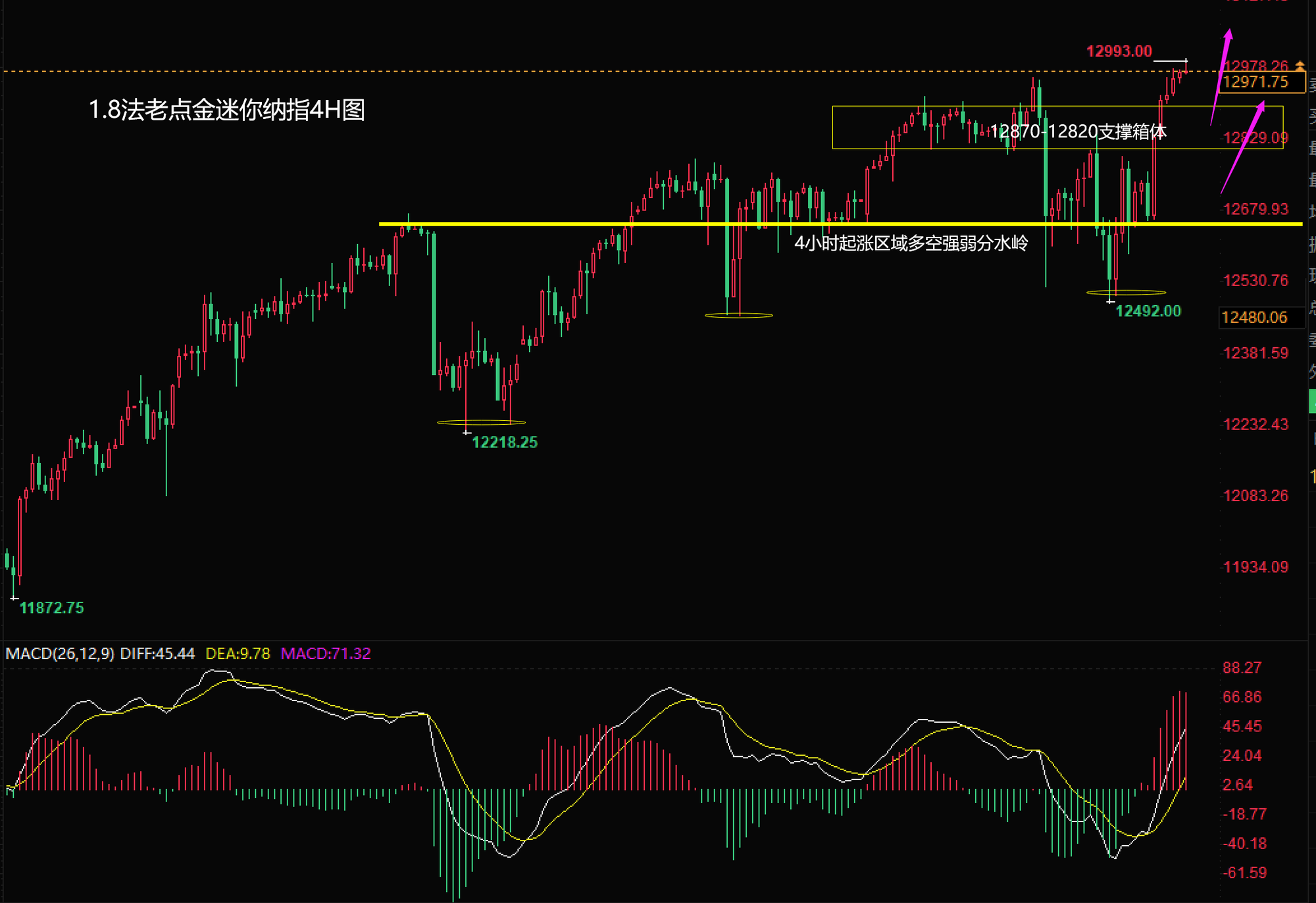Screen dimensions: 1316x903
Task: Click the magenta MACD:71.32 label
Action: pyautogui.click(x=326, y=653)
